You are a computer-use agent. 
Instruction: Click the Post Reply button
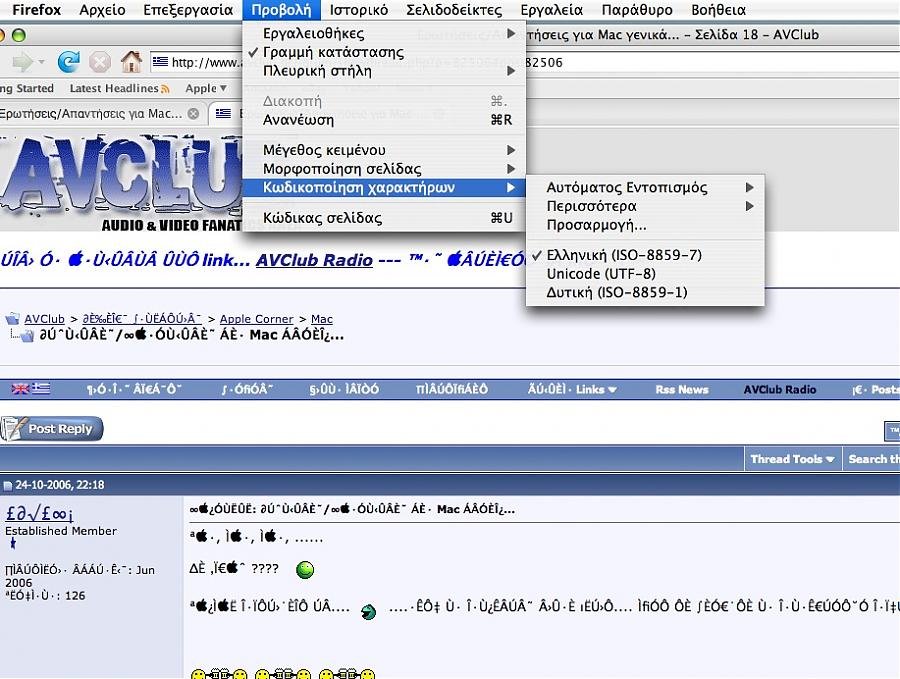tap(52, 429)
